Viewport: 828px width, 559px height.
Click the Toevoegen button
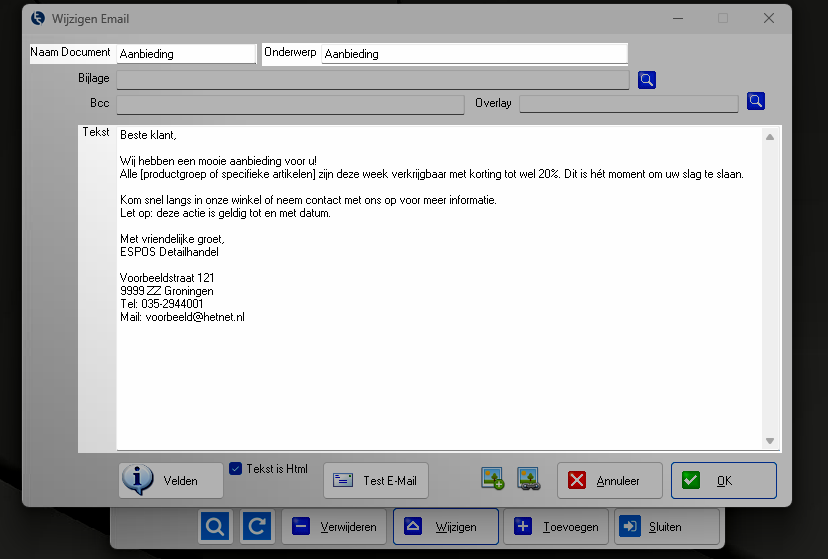tap(555, 526)
